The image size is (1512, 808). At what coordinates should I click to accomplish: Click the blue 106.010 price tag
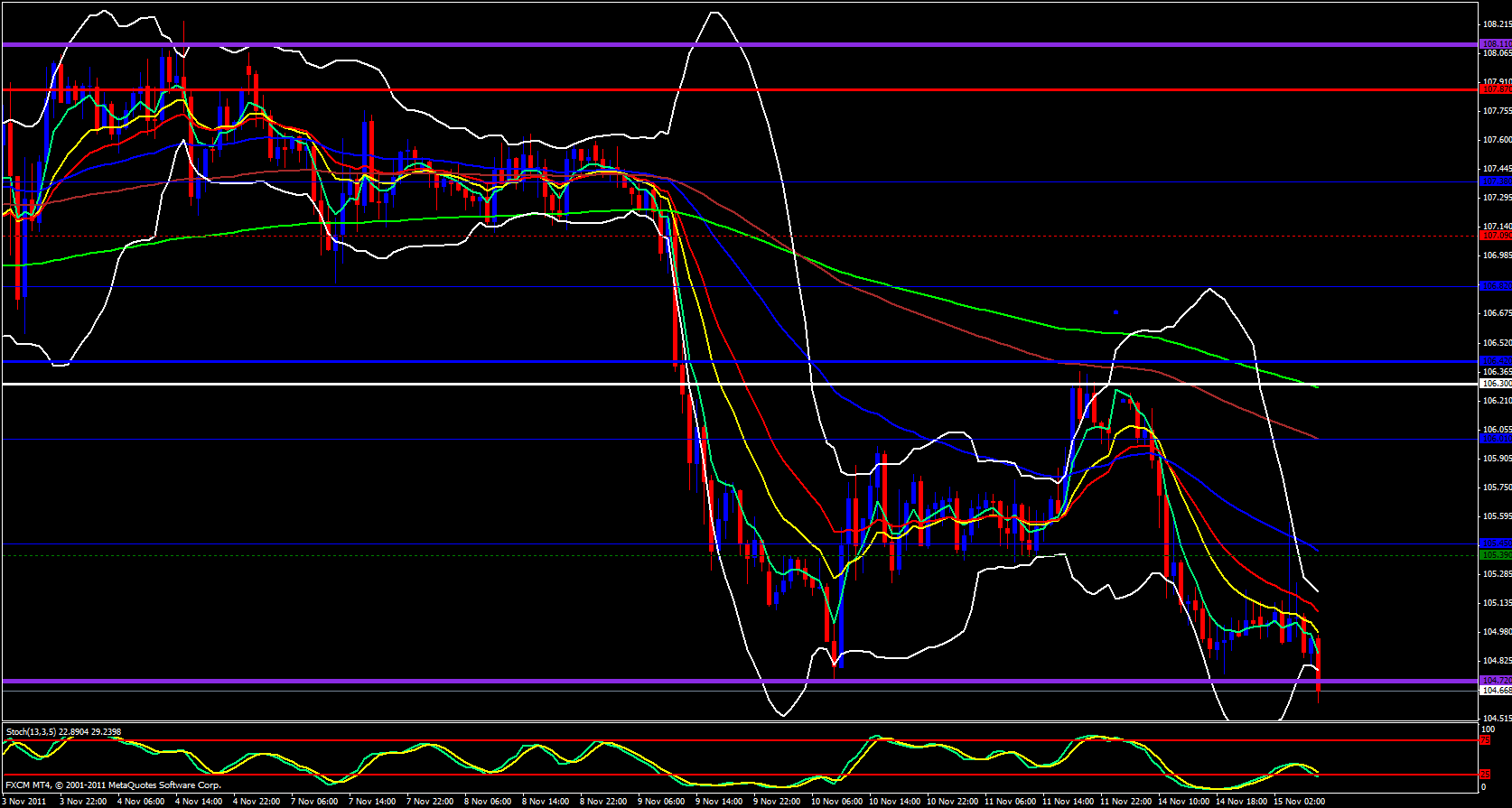point(1496,439)
